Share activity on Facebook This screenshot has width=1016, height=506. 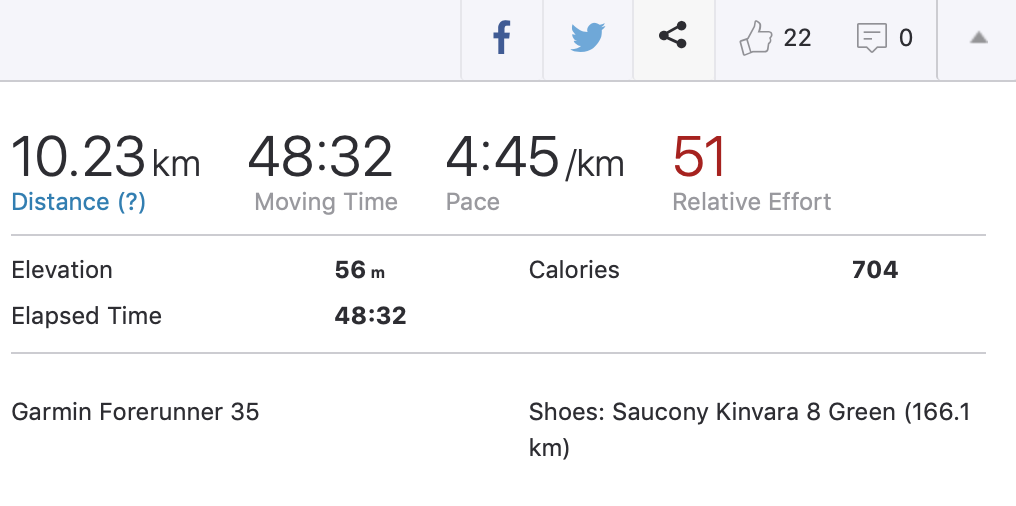(502, 39)
